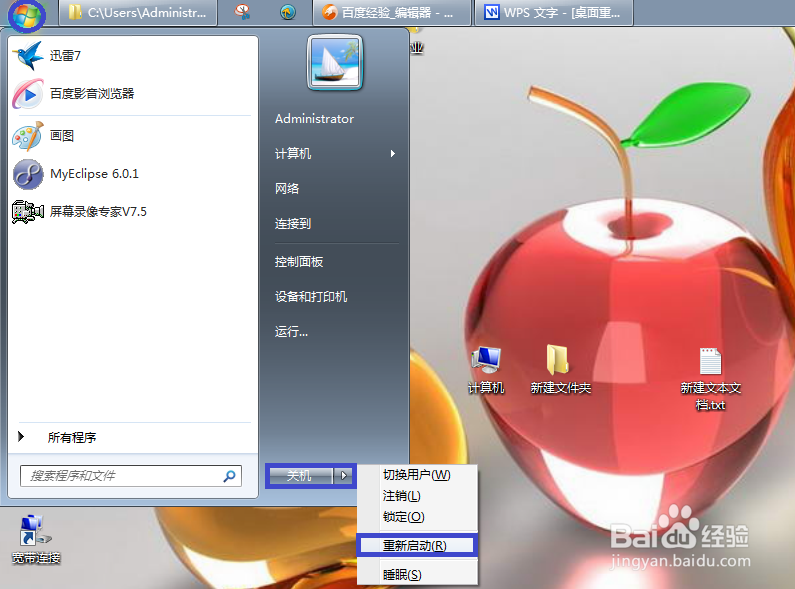Select 连接到 in the Start menu
This screenshot has width=795, height=589.
click(x=293, y=224)
